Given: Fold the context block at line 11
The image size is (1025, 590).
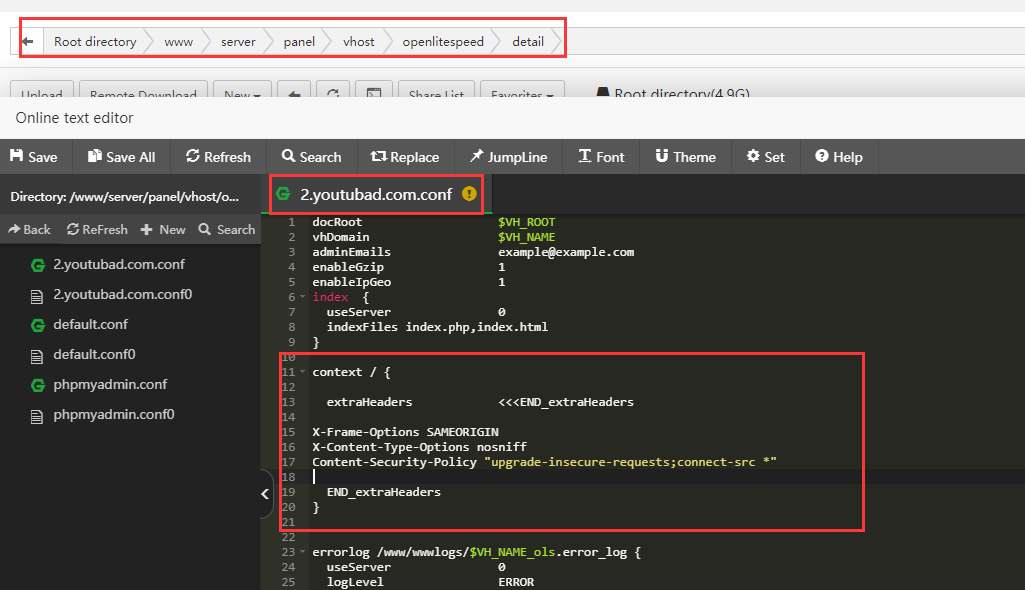Looking at the screenshot, I should pos(303,373).
